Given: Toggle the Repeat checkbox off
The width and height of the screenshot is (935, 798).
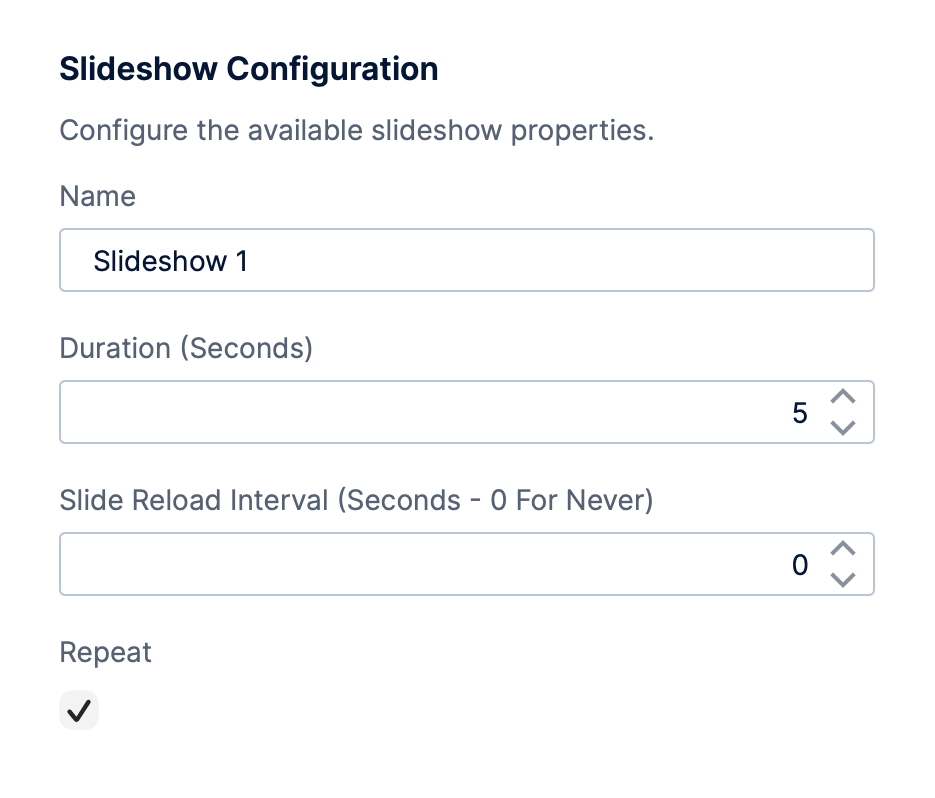Looking at the screenshot, I should 79,710.
